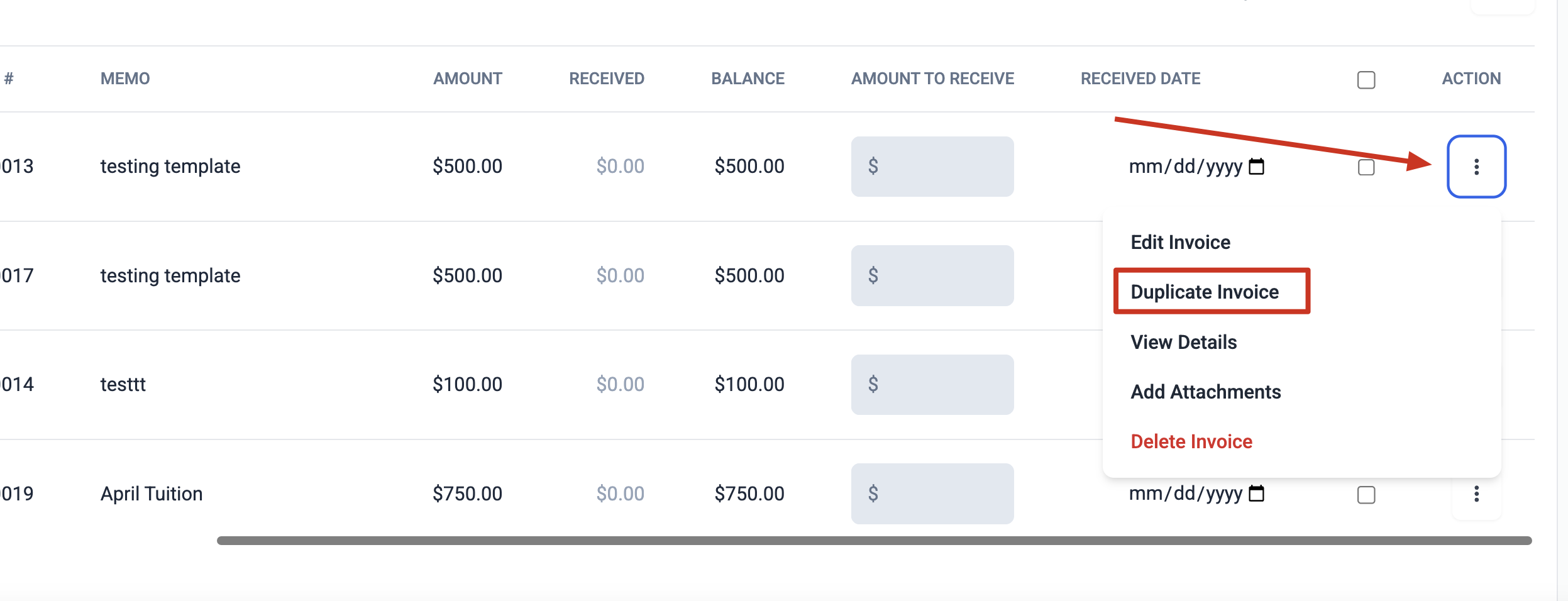1568x601 pixels.
Task: Click the horizontal scrollbar below the table
Action: pyautogui.click(x=874, y=541)
